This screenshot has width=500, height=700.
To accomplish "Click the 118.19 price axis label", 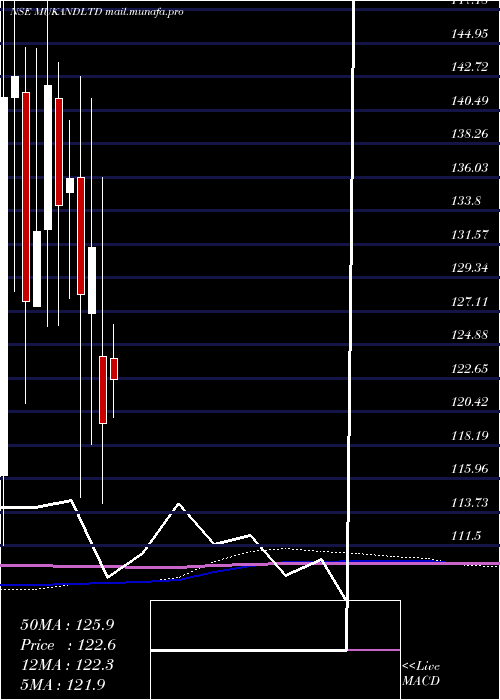I will coord(470,435).
